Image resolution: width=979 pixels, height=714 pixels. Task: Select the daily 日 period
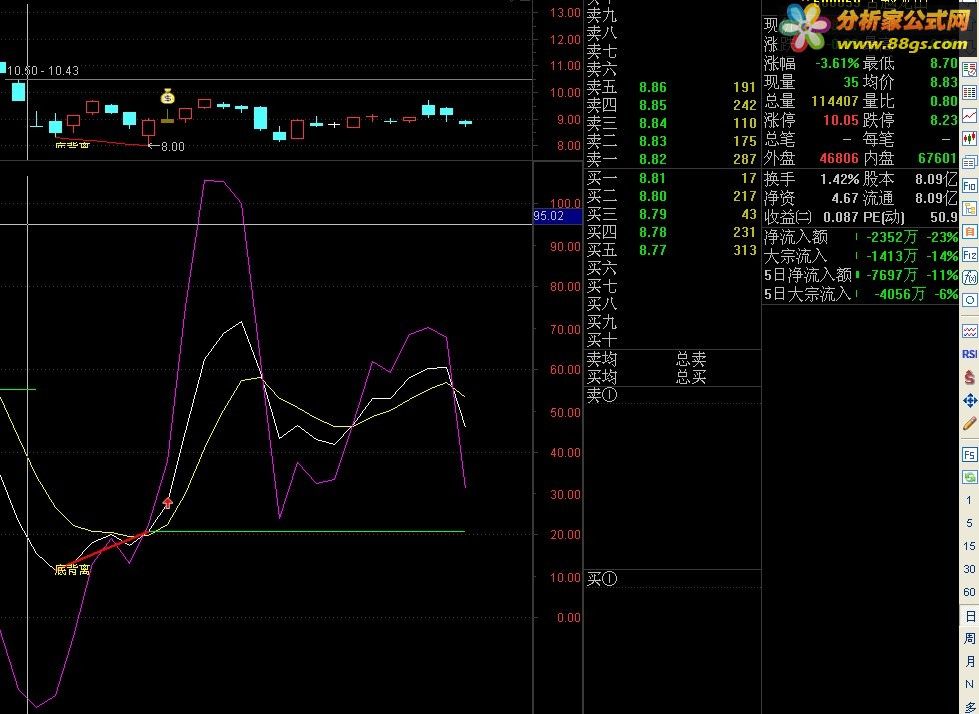[970, 616]
